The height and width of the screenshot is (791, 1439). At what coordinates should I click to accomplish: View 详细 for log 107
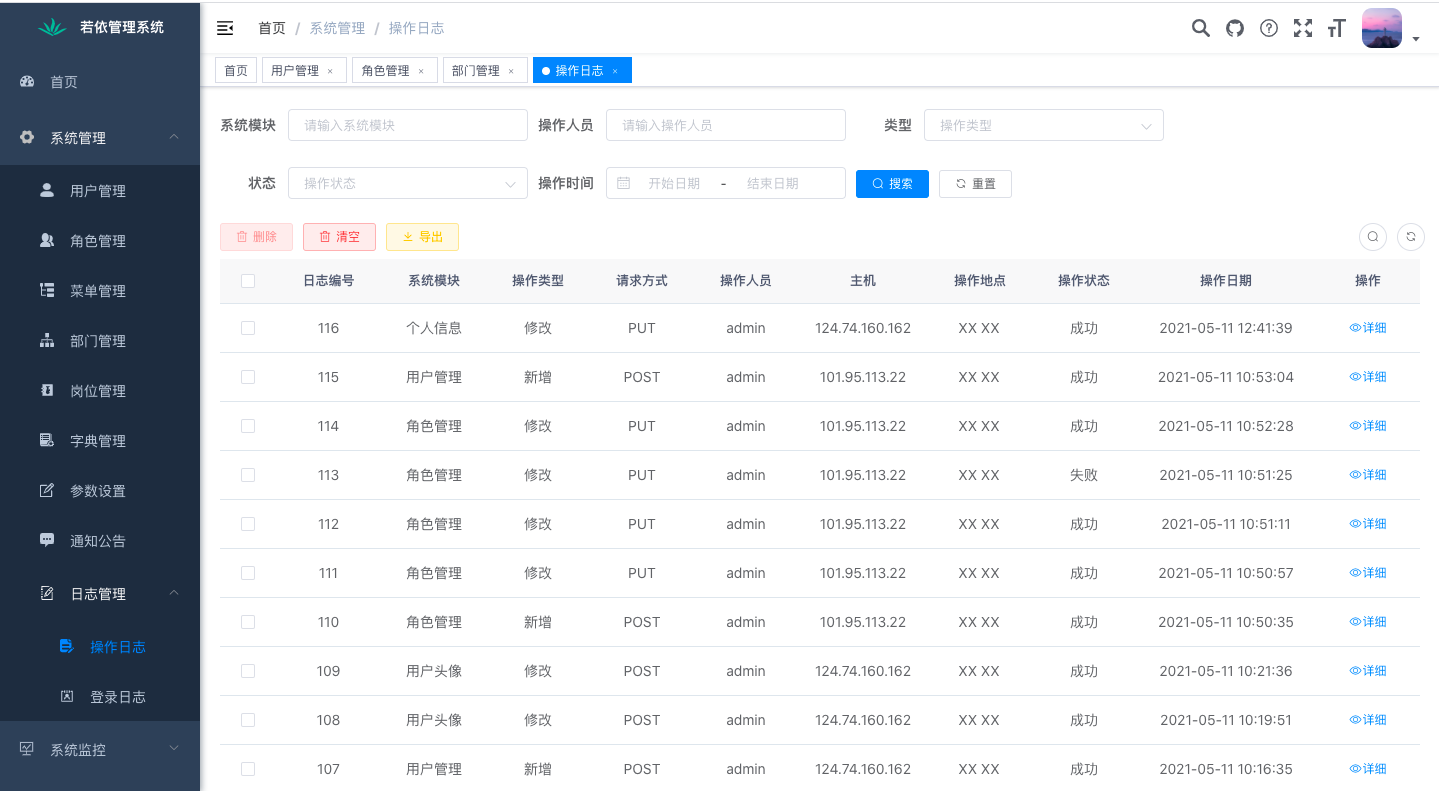[x=1368, y=769]
